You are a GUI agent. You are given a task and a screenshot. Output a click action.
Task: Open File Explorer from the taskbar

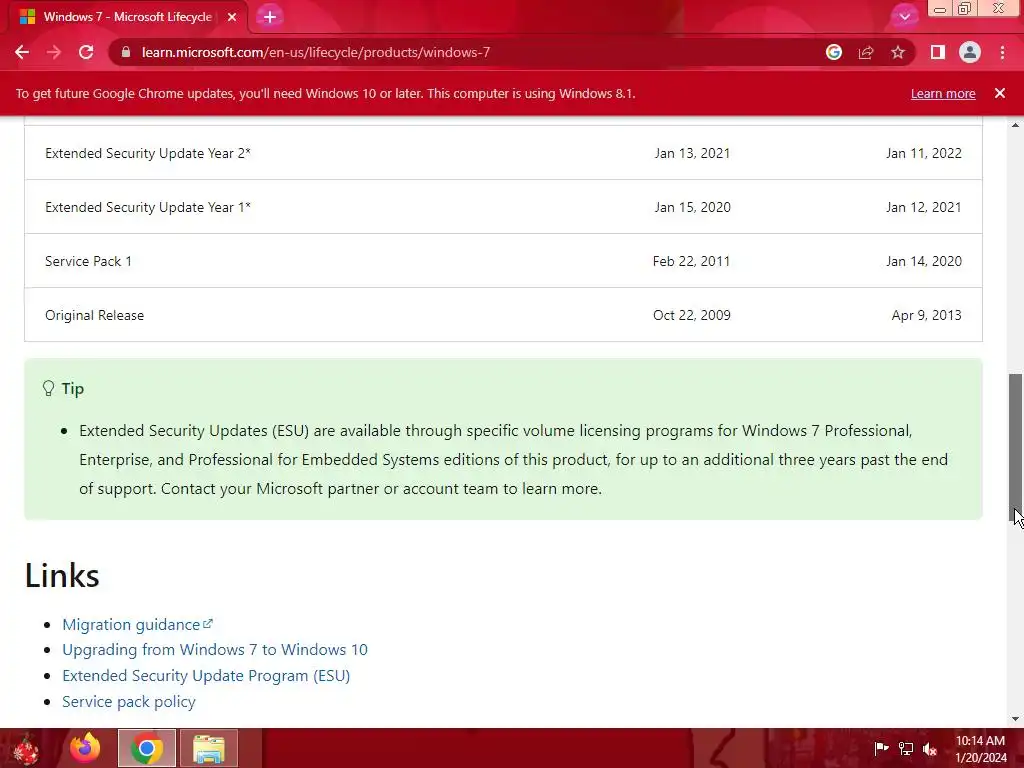tap(209, 748)
